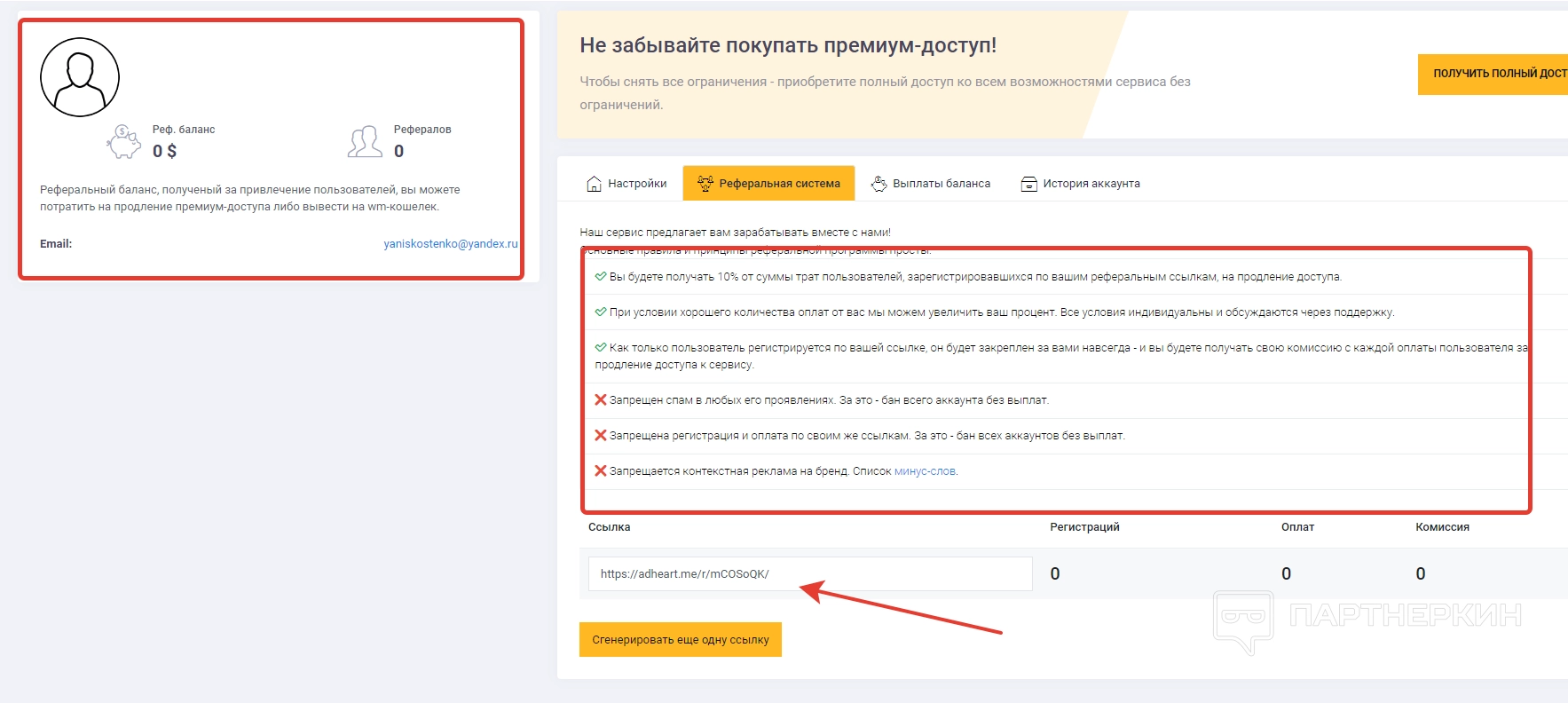Click the red cross before 'Запрещается контекстная реклама'
Screen dimensions: 1568x703
[x=601, y=470]
